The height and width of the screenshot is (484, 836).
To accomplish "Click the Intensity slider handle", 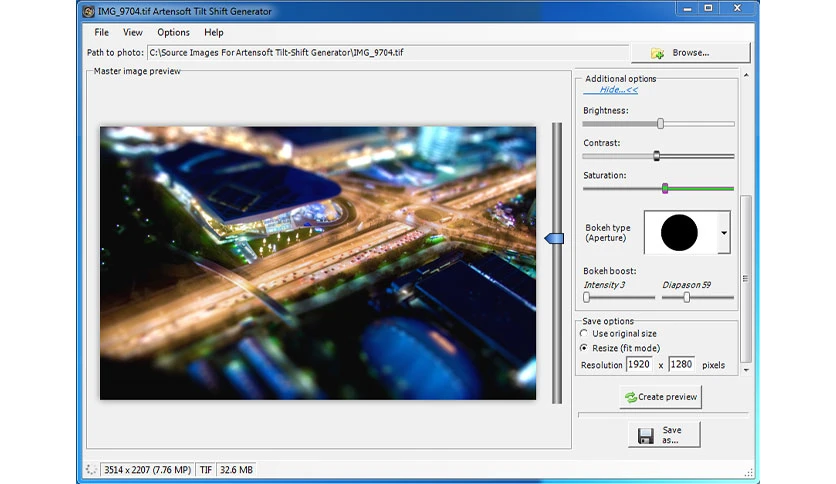I will (586, 297).
